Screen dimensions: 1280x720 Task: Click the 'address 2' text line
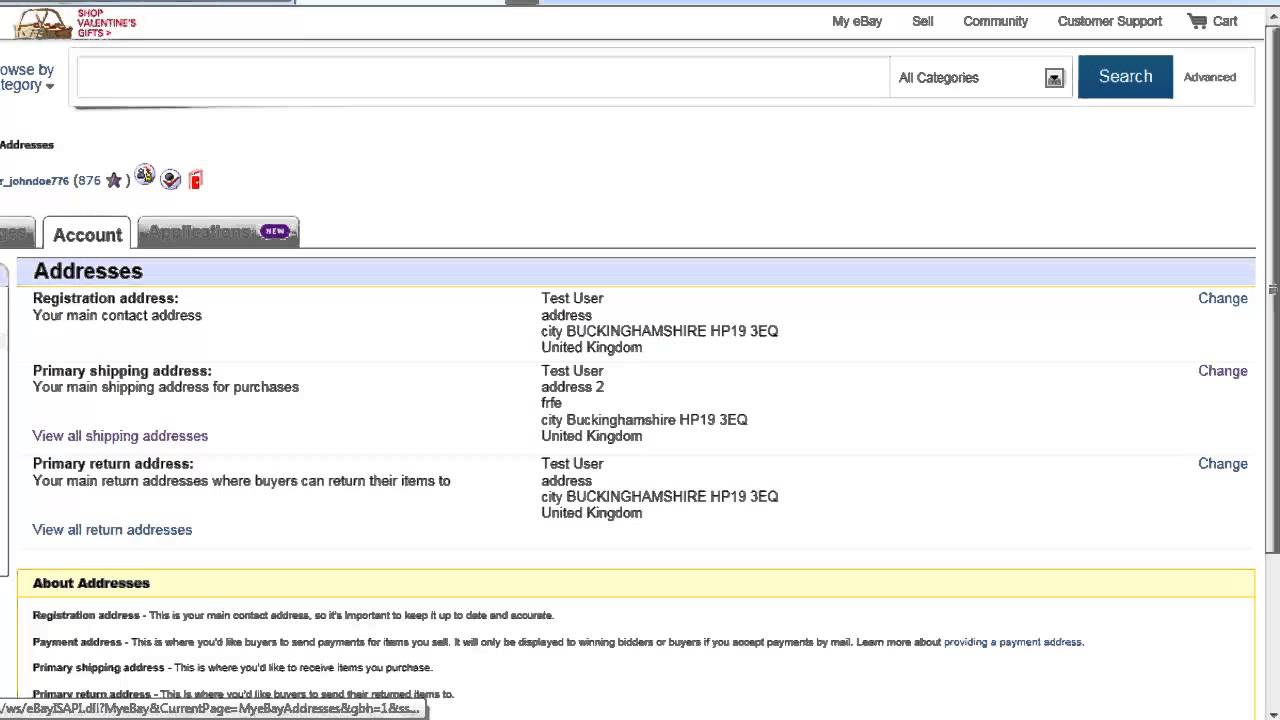click(x=572, y=387)
